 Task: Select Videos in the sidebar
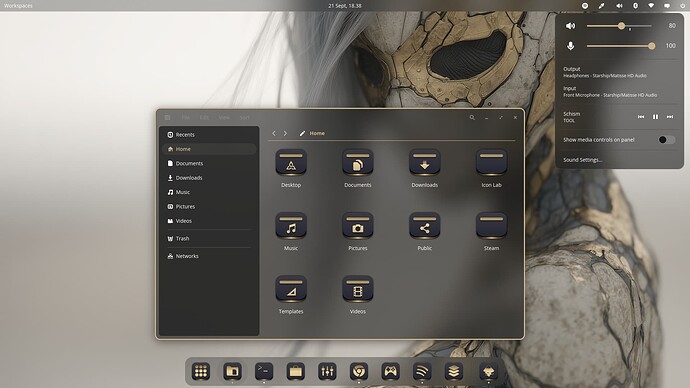coord(209,221)
